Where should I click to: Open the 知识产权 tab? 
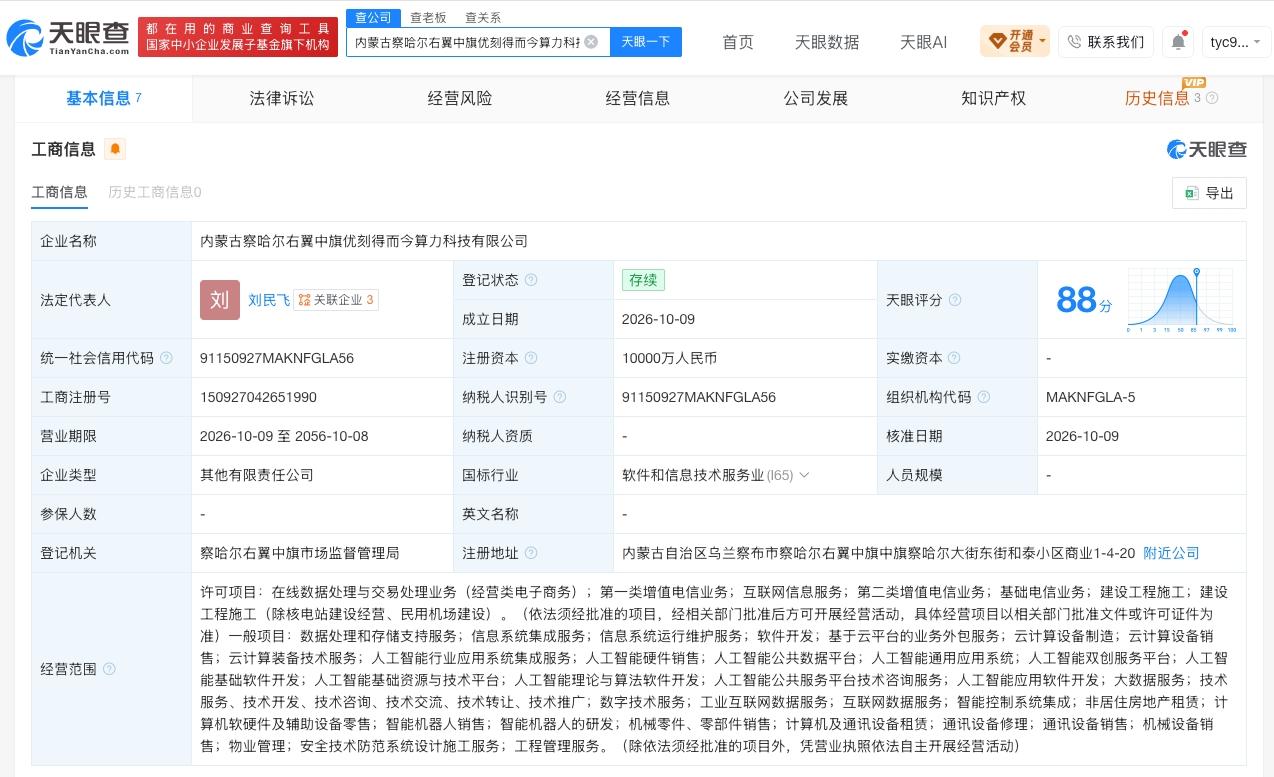(994, 98)
